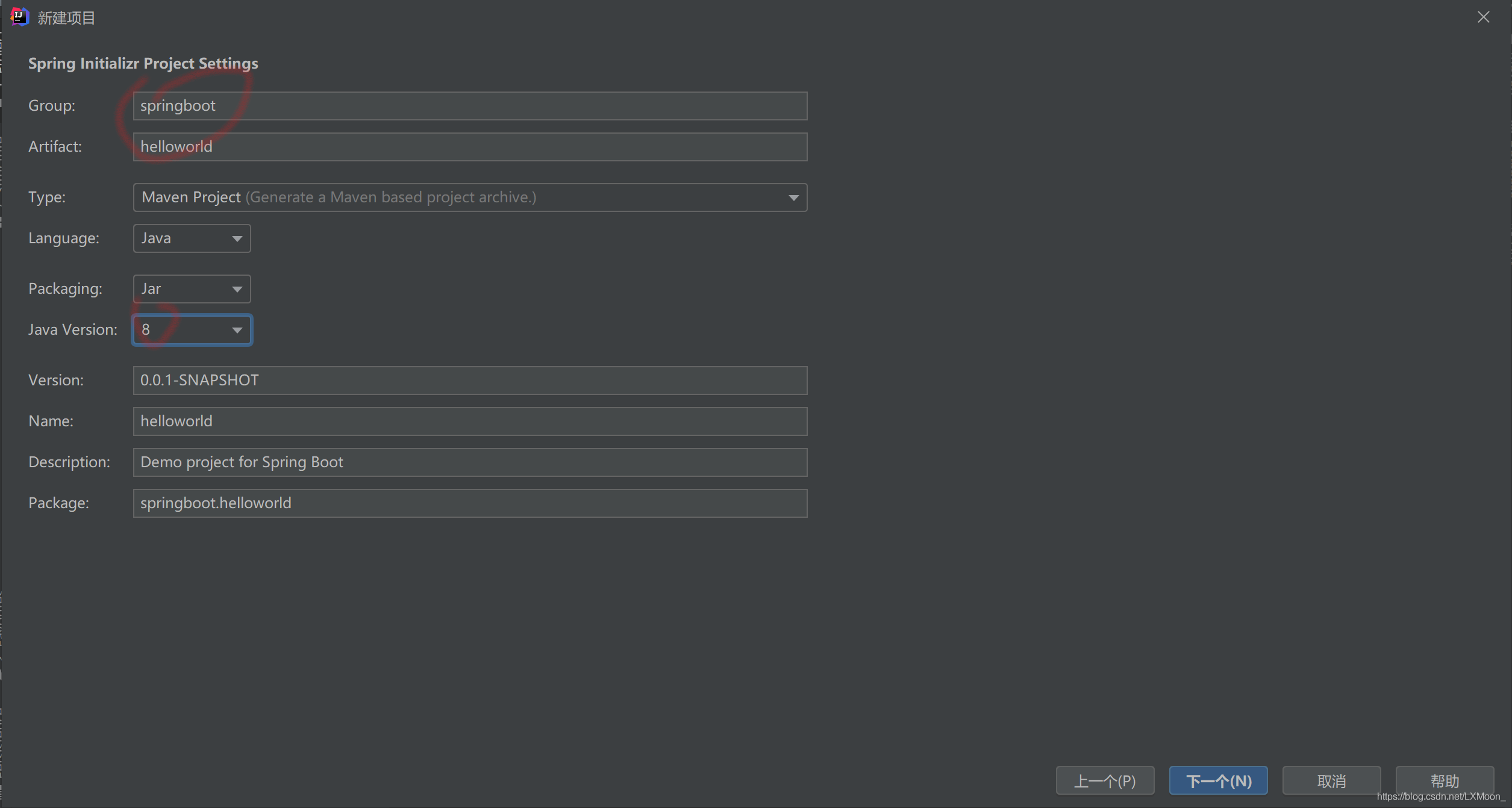
Task: Click the Artifact name input field
Action: (x=469, y=146)
